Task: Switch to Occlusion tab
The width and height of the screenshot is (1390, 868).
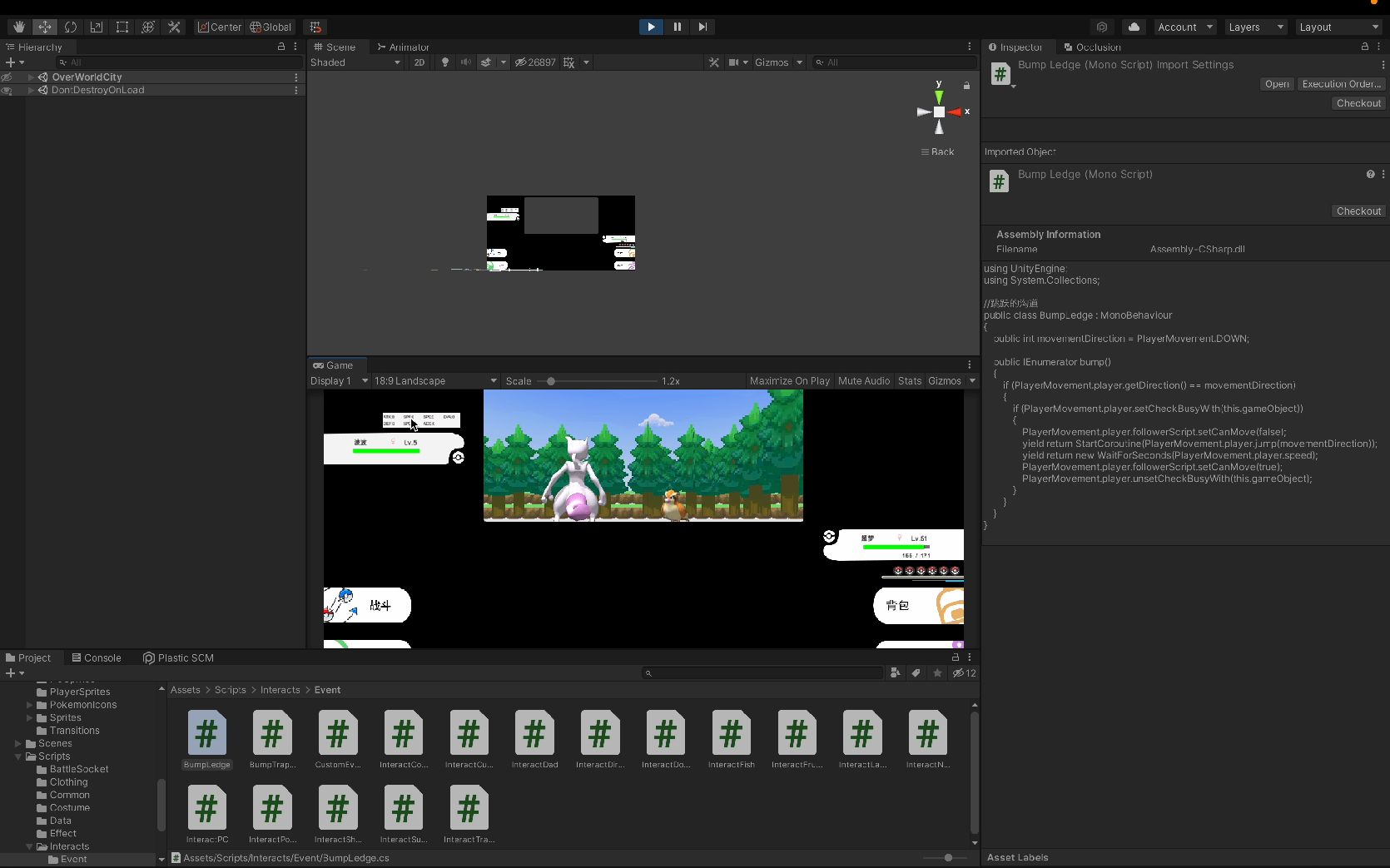Action: pyautogui.click(x=1092, y=47)
